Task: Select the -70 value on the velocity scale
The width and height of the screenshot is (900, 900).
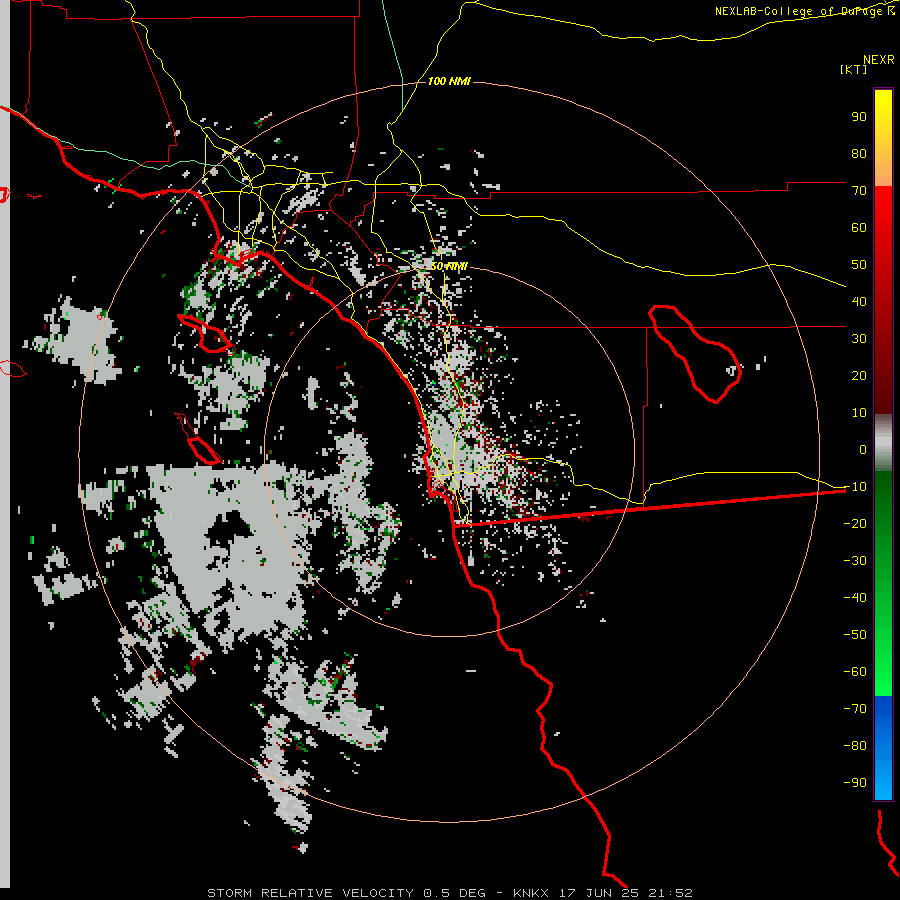Action: pos(855,709)
